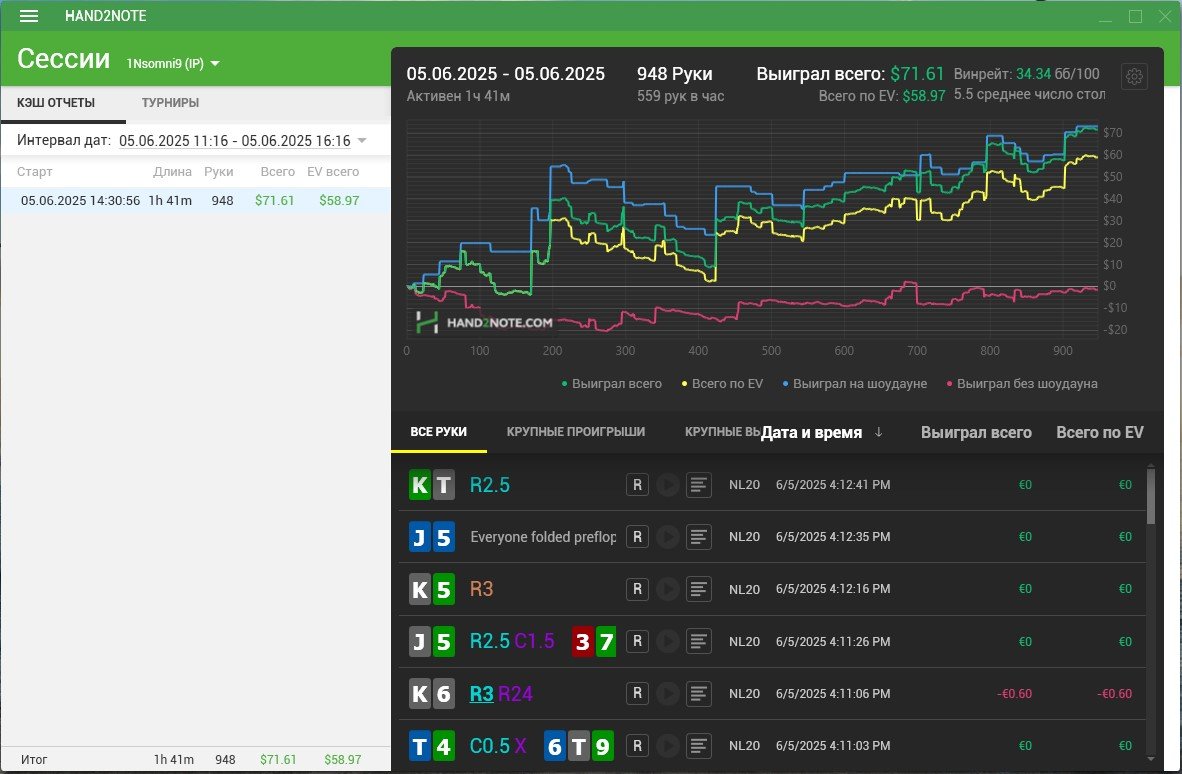Click 'Всего по EV: $58.97' header stat
This screenshot has width=1182, height=774.
click(x=882, y=96)
